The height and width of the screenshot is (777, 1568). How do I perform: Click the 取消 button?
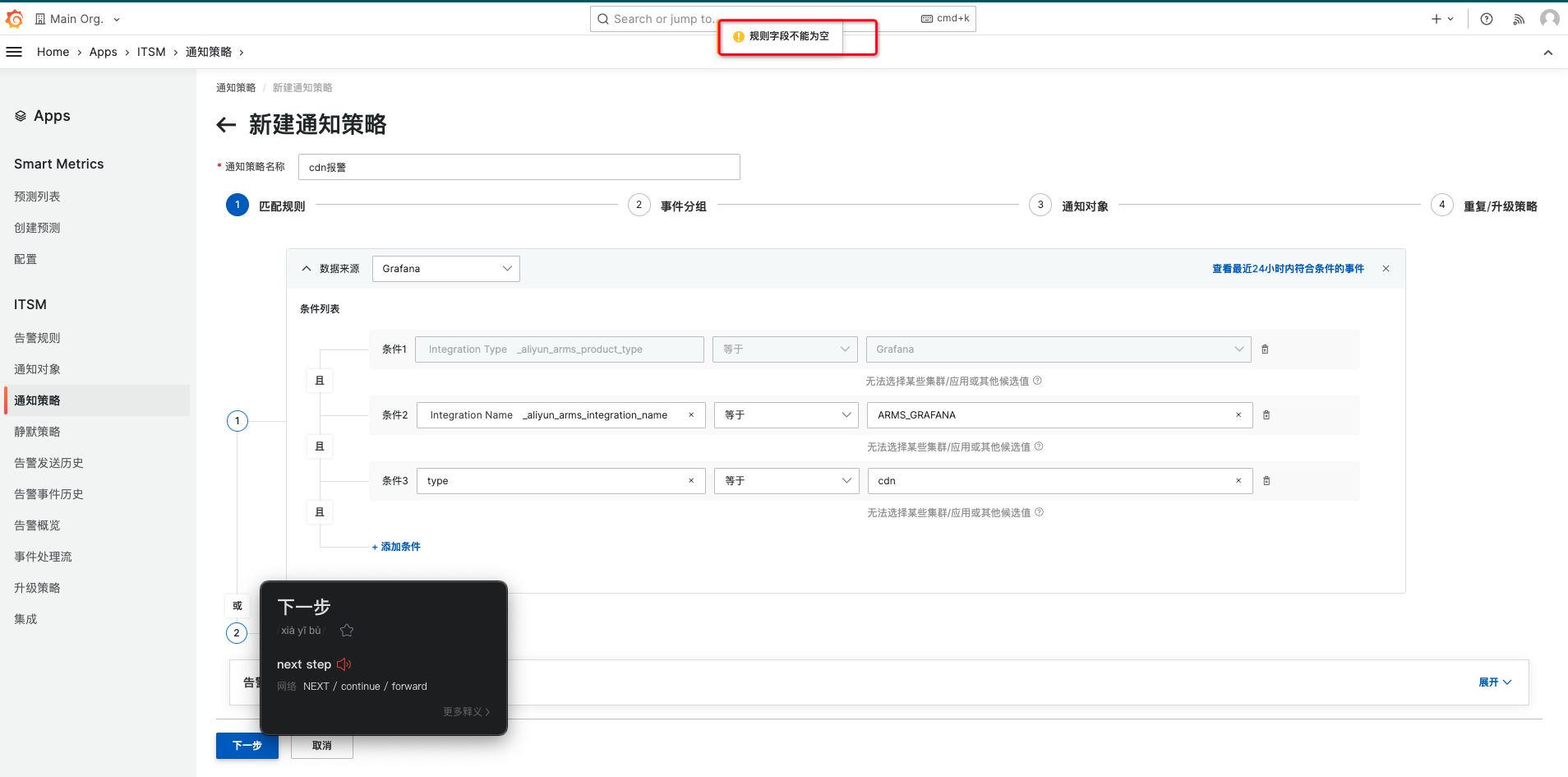[322, 746]
